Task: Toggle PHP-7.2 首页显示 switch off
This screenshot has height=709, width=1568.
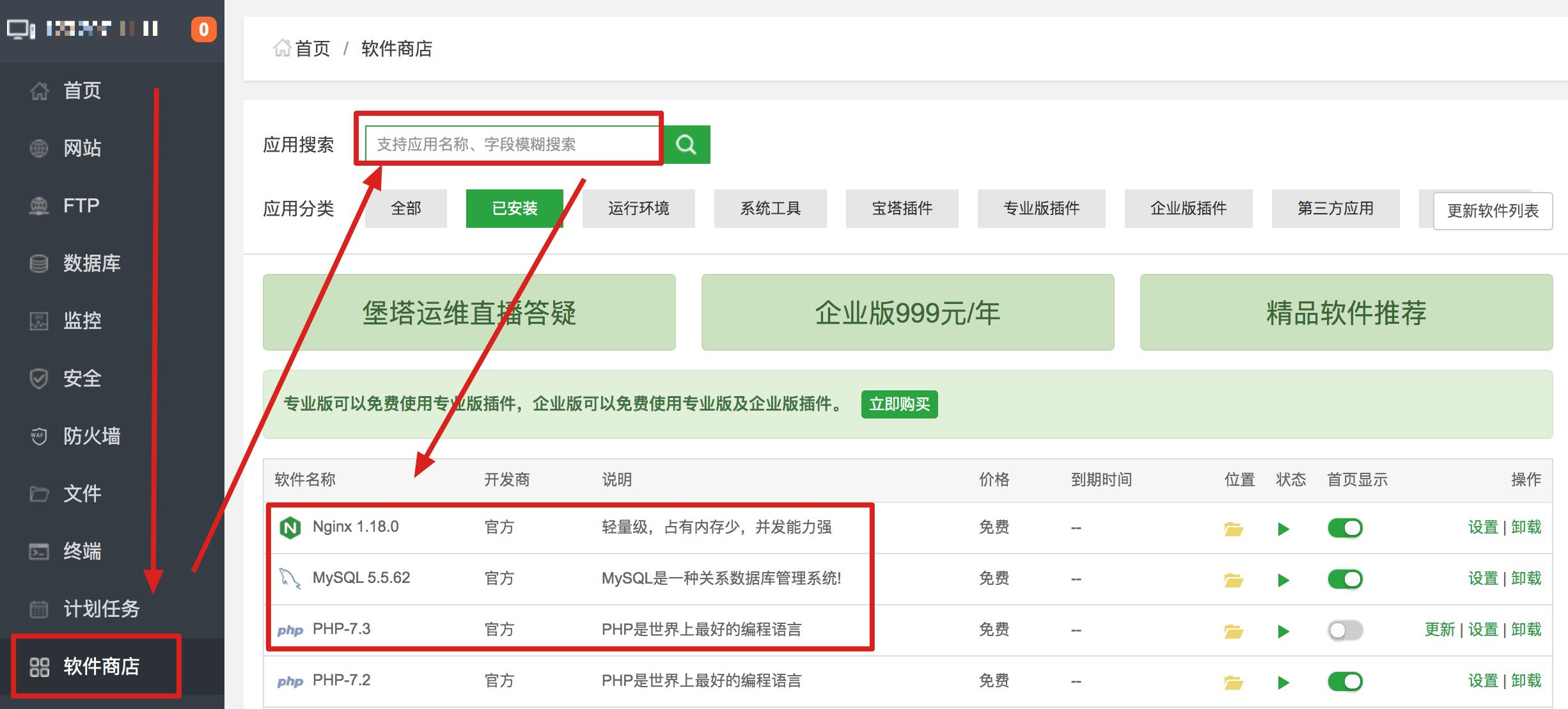Action: click(1345, 681)
